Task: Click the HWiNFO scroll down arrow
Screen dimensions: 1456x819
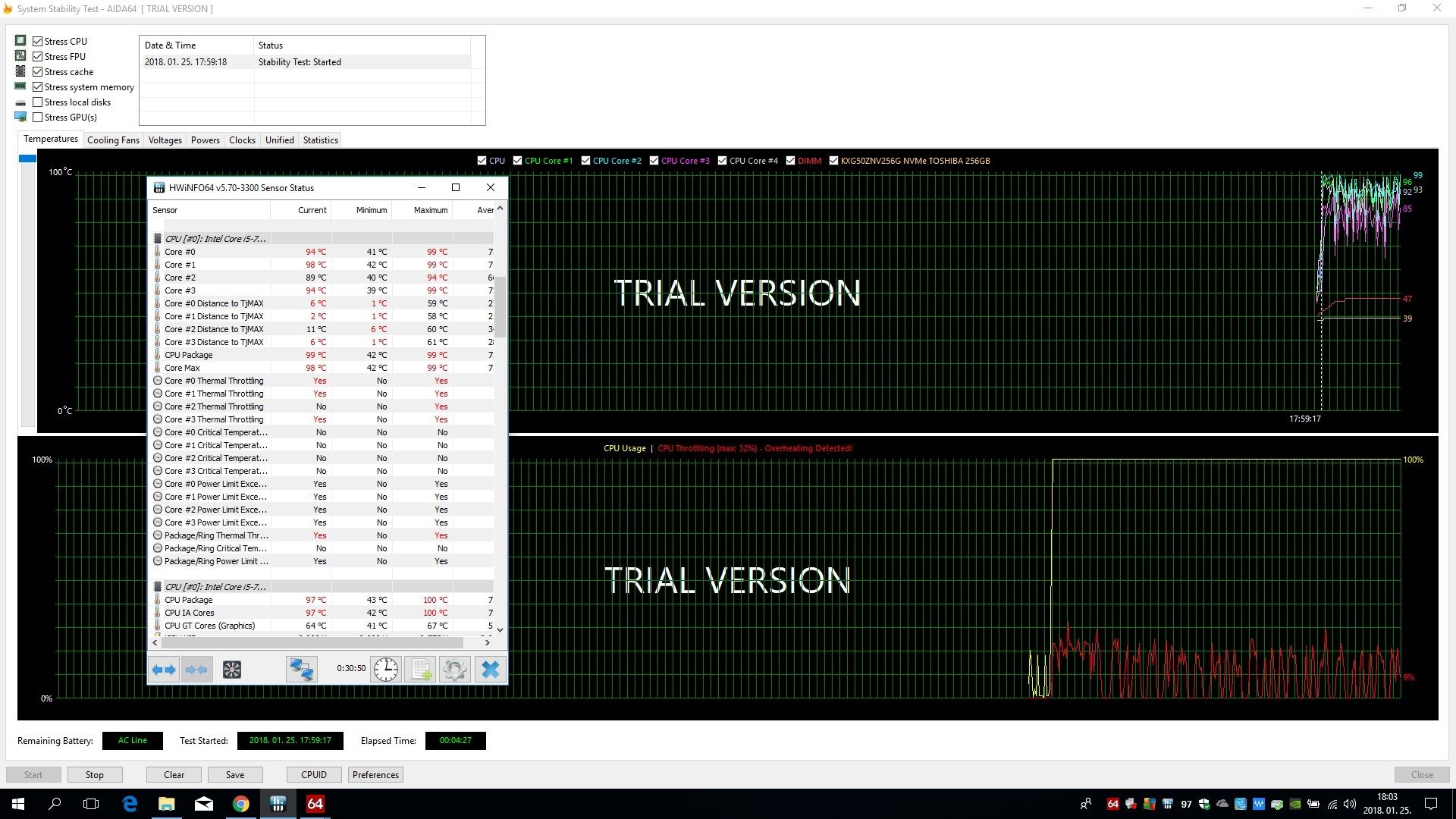Action: tap(500, 630)
